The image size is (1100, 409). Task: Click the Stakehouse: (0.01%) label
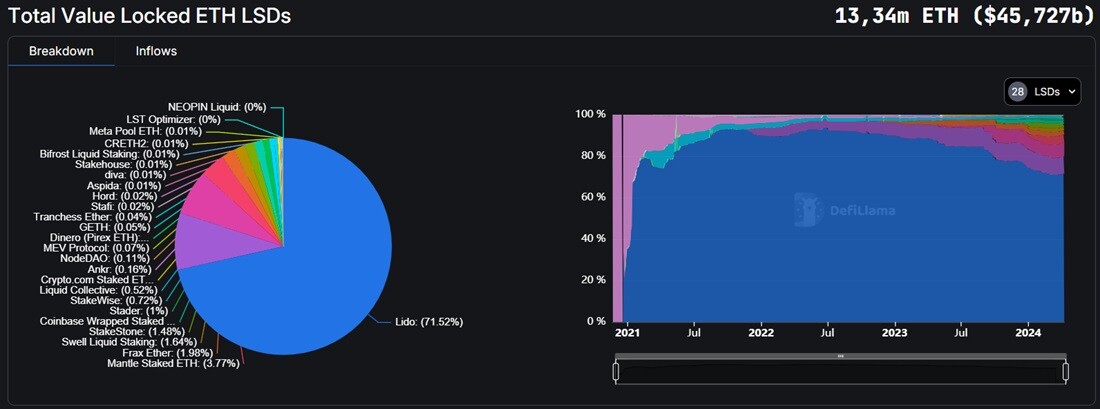click(x=123, y=164)
